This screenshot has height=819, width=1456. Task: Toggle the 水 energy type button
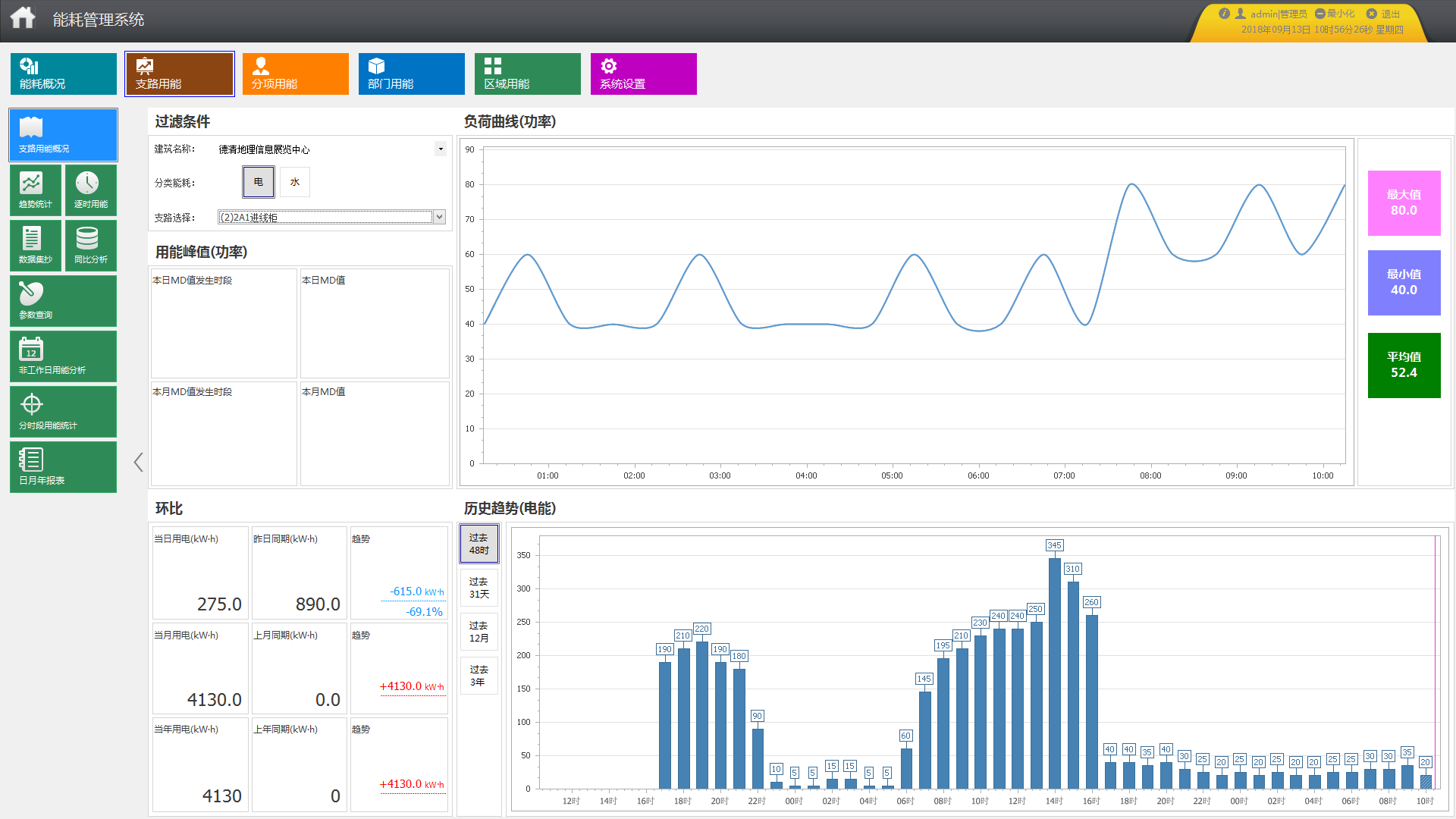tap(295, 182)
